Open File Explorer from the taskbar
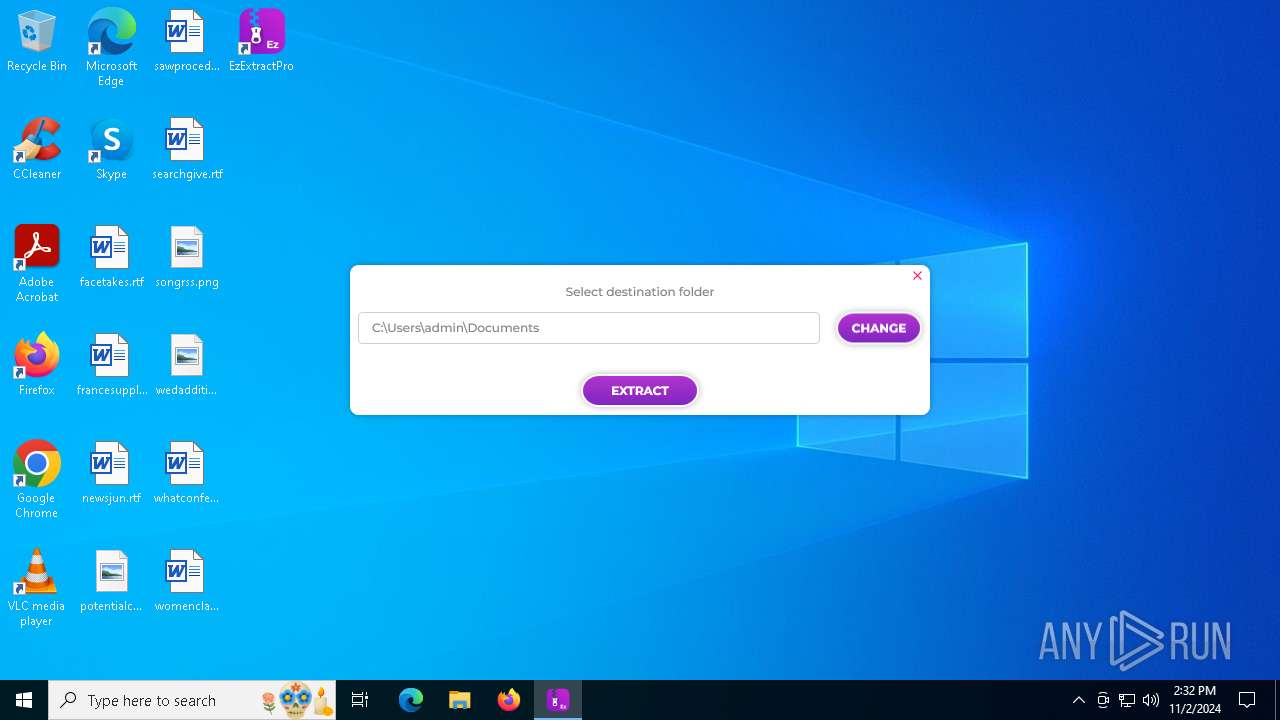This screenshot has width=1280, height=720. (459, 700)
